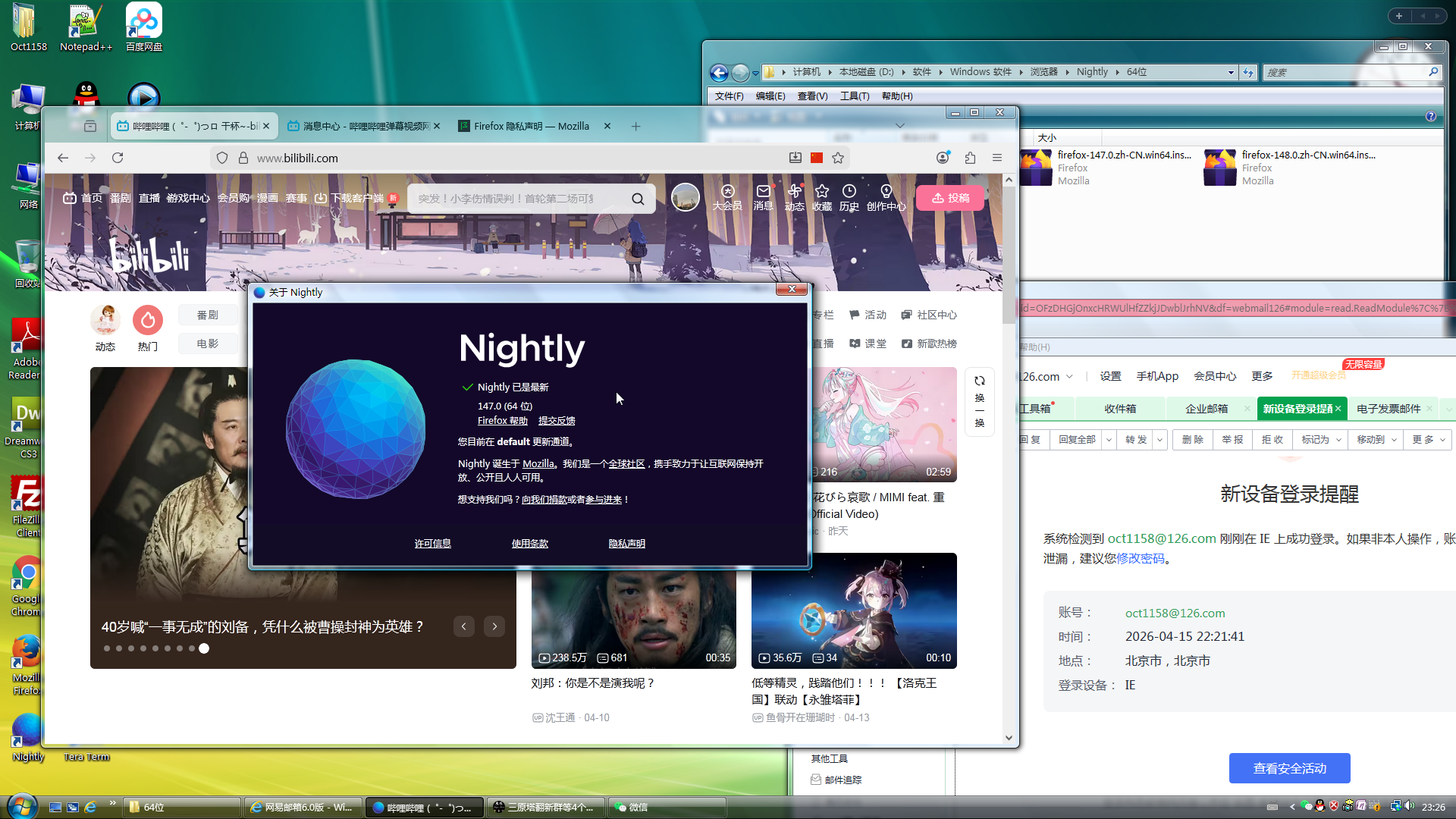Click the Firefox reload page icon
Screen dimensions: 1456x819
pos(118,158)
